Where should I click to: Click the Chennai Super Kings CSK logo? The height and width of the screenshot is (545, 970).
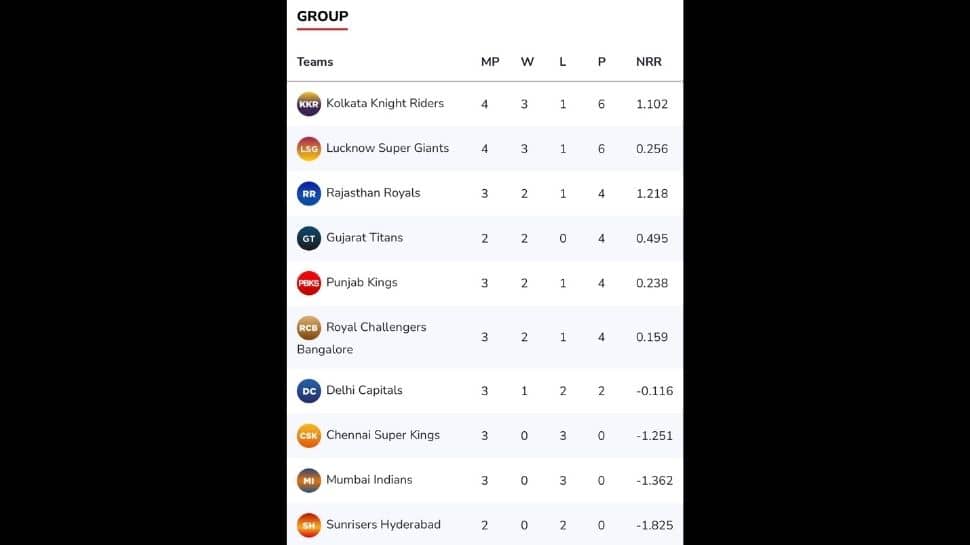click(309, 436)
